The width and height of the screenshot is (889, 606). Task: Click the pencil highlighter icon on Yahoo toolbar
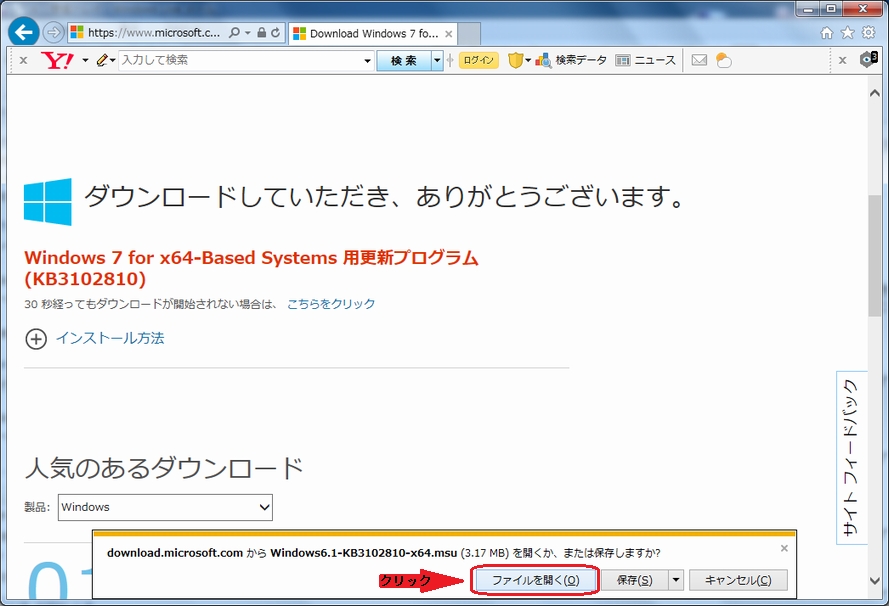(x=102, y=60)
